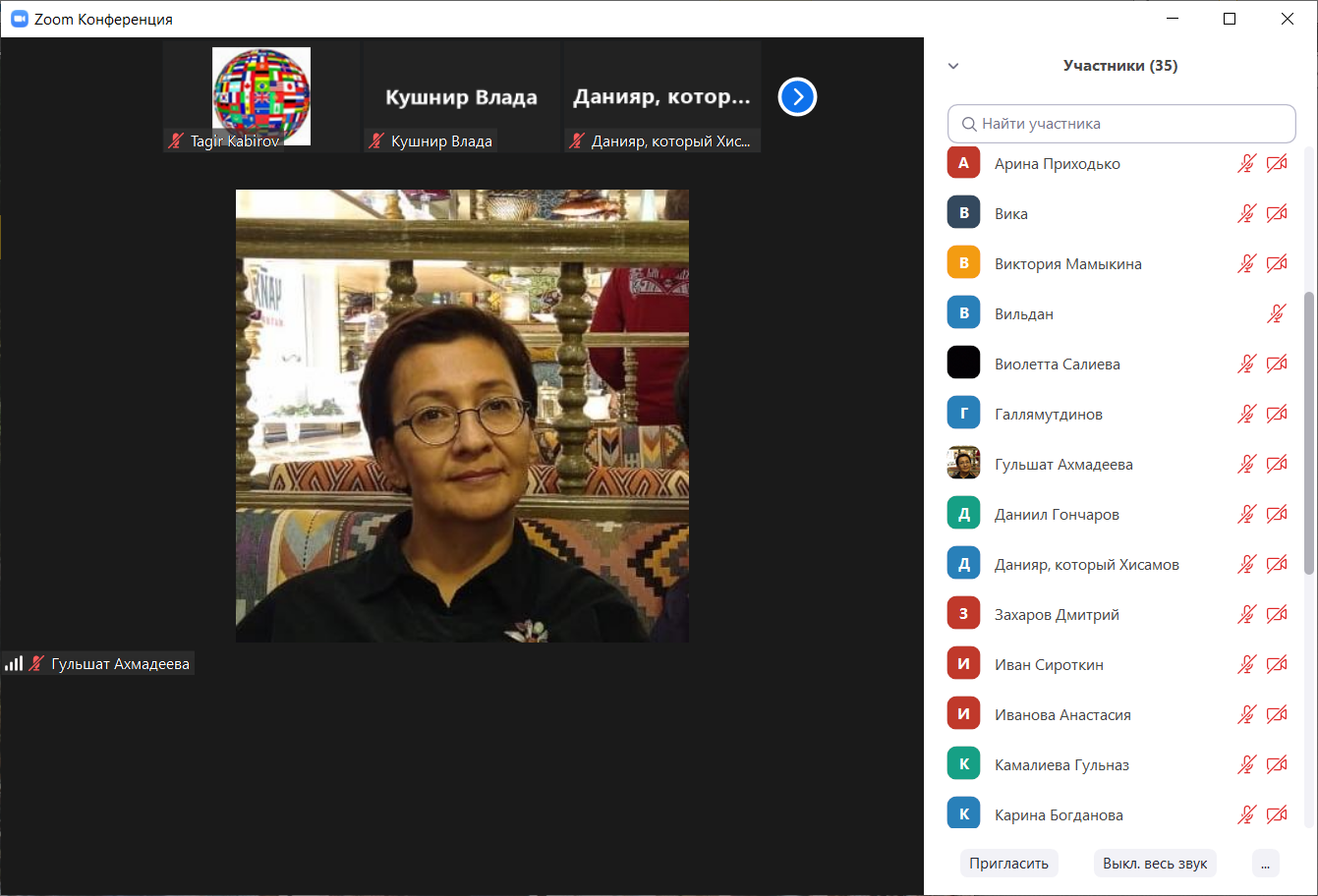Click signal strength icon near Гульшат Ахмадеева

point(14,664)
